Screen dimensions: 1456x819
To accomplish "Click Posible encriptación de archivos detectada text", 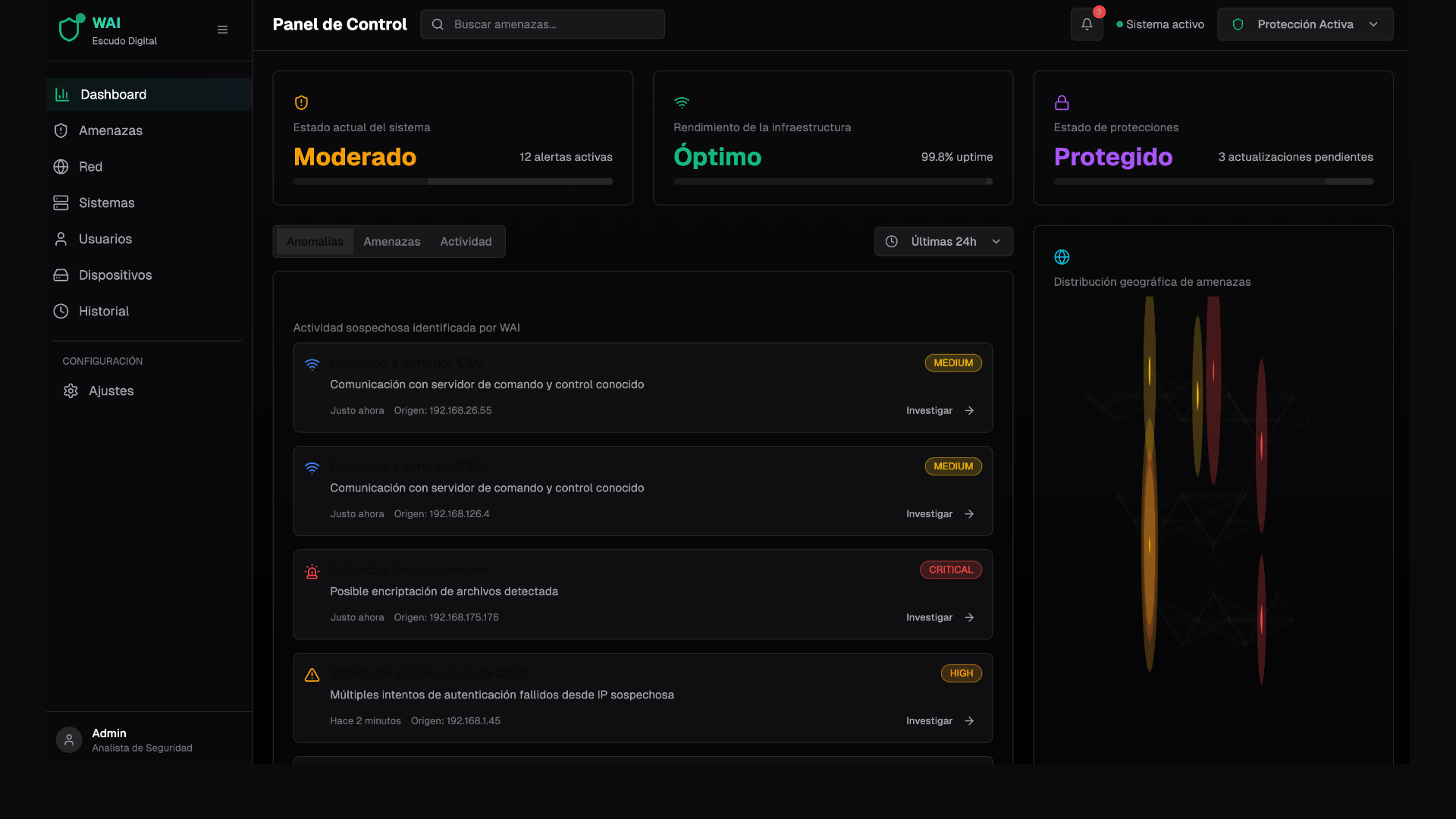I will (444, 591).
